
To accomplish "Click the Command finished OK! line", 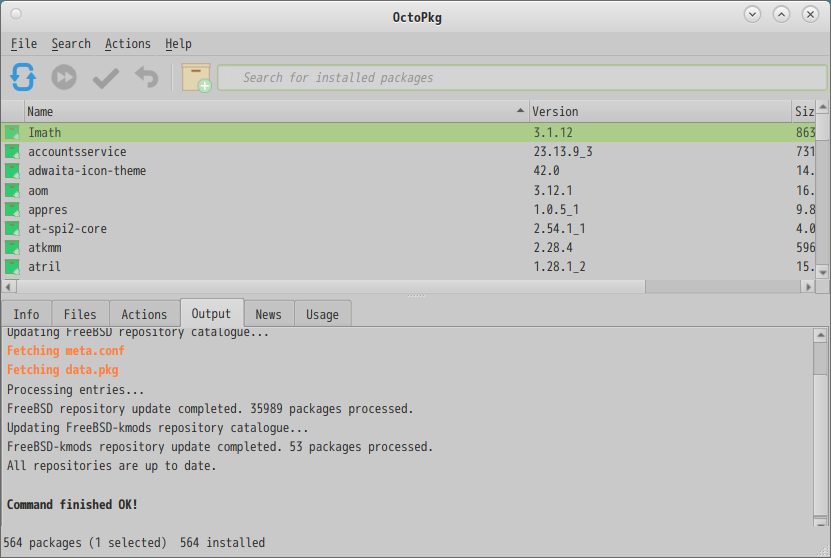I will 72,504.
